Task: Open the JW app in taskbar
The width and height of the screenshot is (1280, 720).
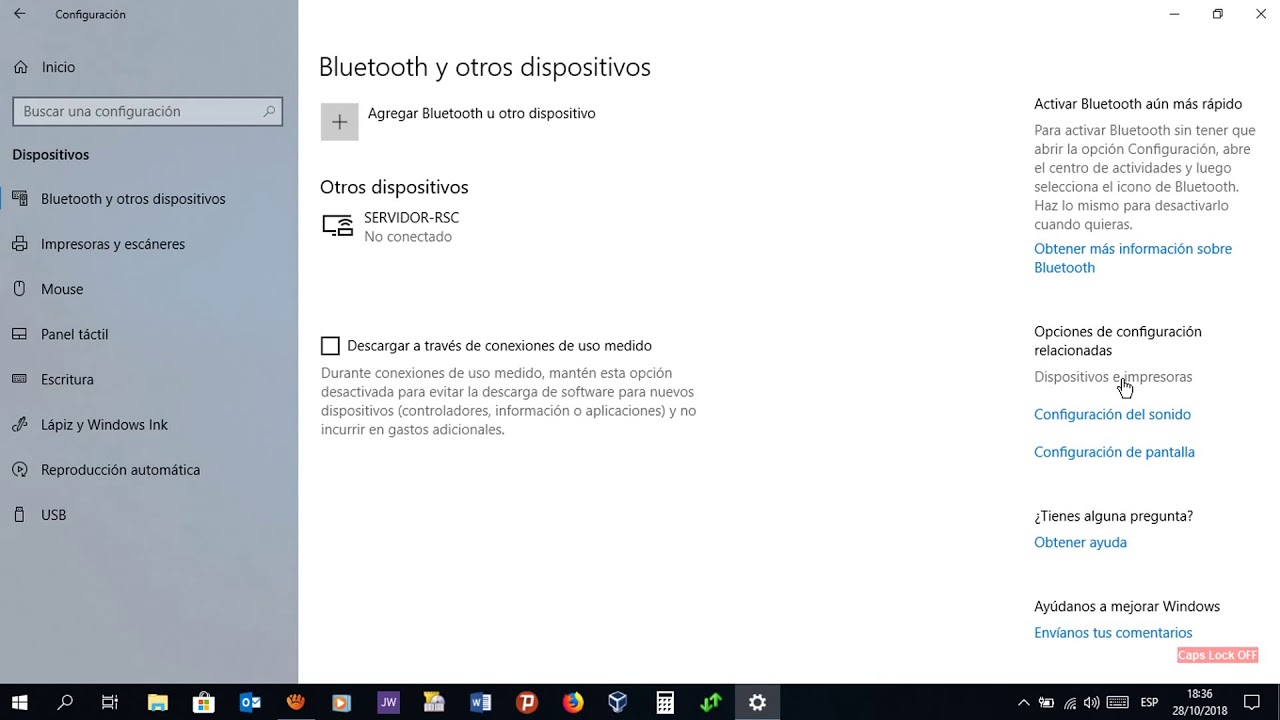Action: (388, 702)
